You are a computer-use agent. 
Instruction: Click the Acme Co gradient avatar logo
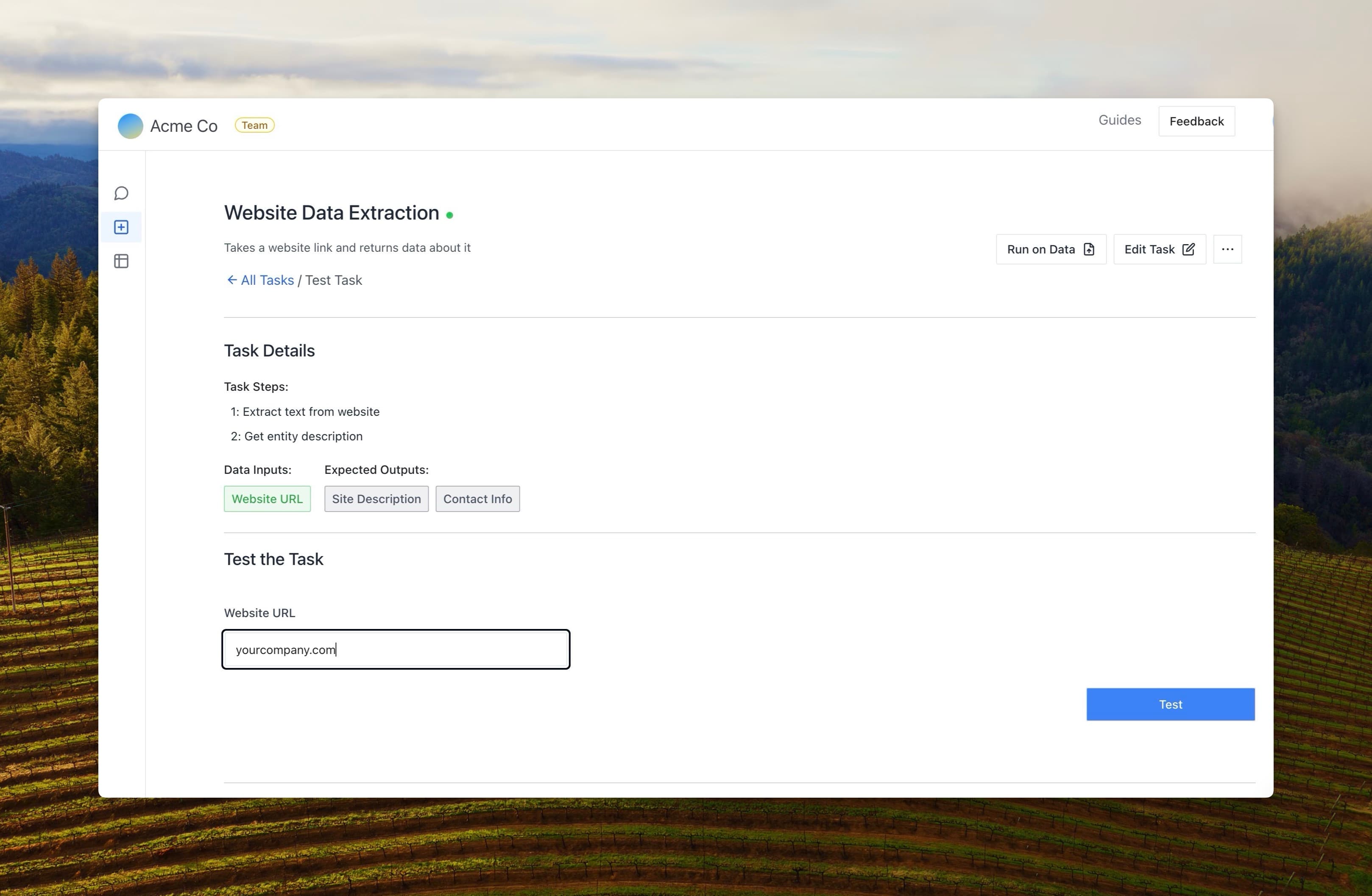click(x=130, y=125)
